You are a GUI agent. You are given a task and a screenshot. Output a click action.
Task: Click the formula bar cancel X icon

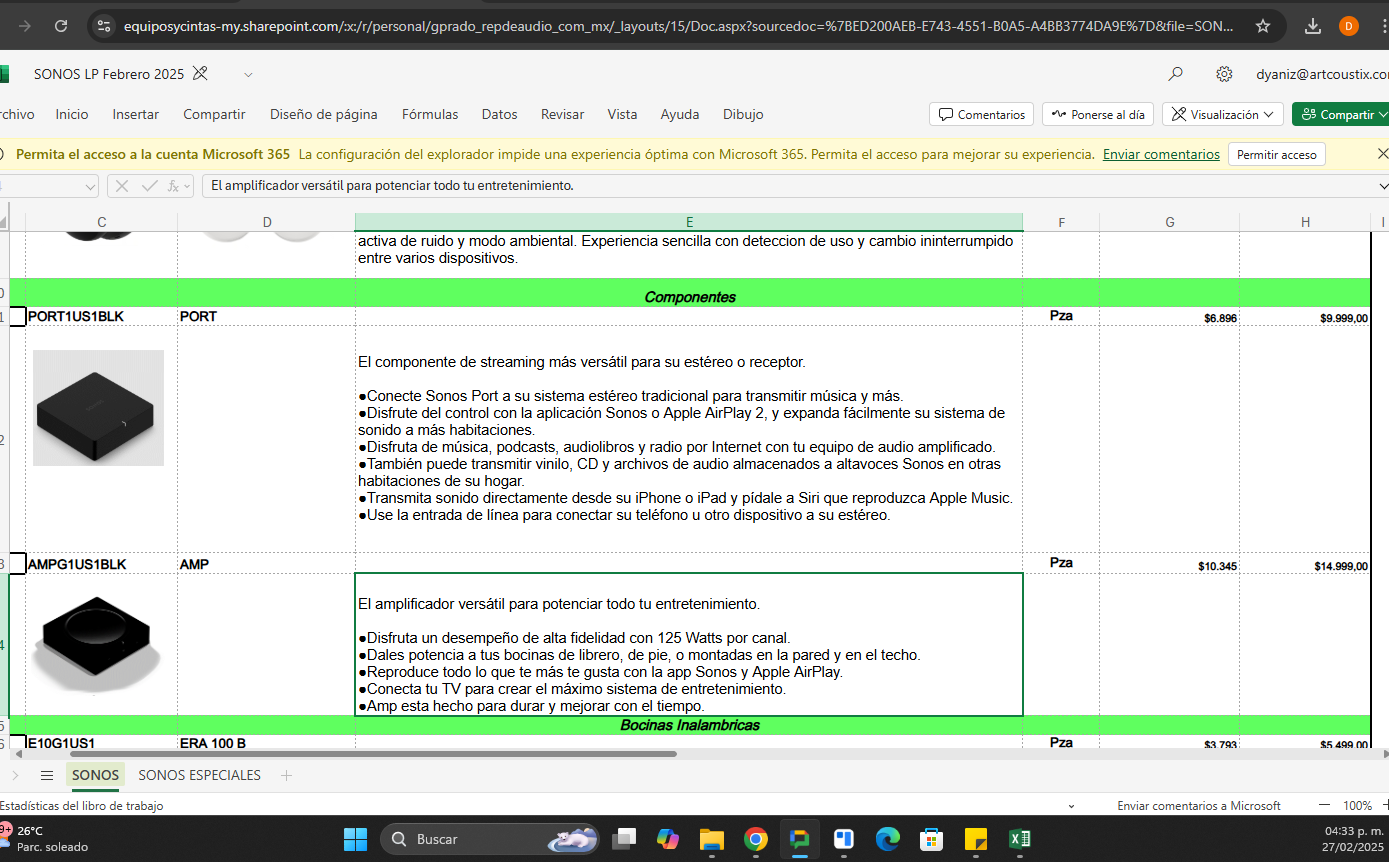[122, 186]
